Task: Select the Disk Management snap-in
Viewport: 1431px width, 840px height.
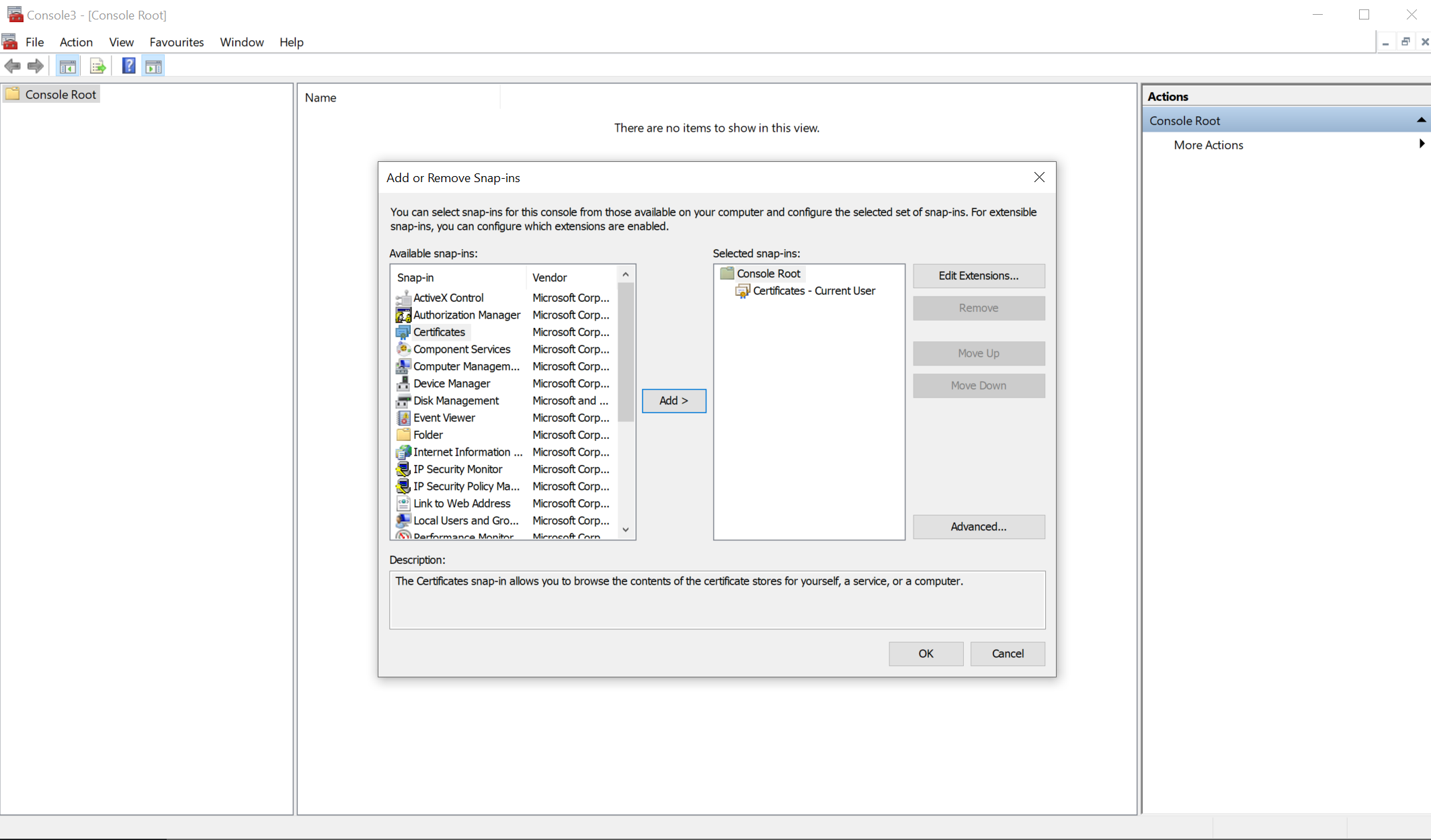Action: point(456,401)
